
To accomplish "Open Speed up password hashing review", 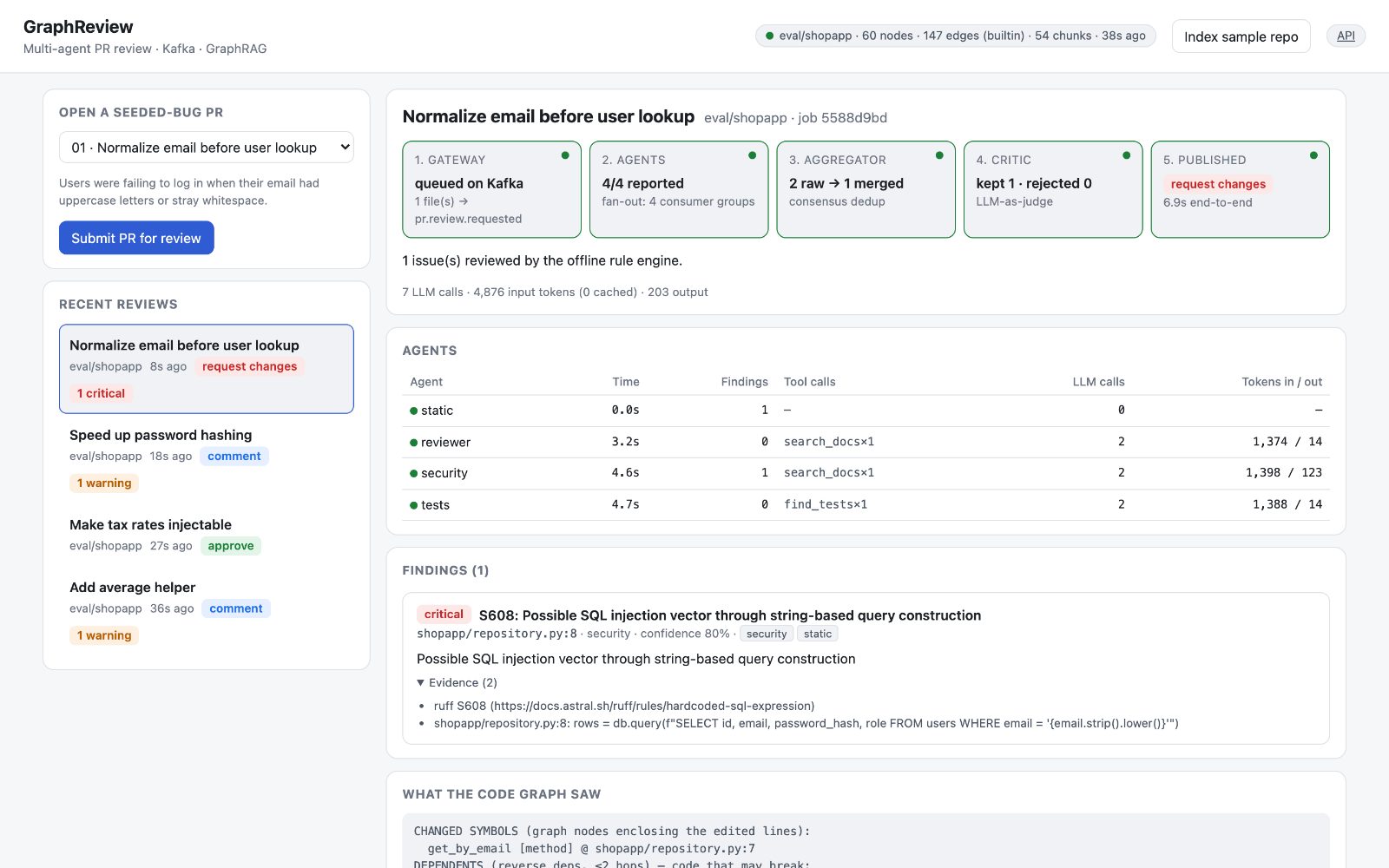I will [207, 458].
